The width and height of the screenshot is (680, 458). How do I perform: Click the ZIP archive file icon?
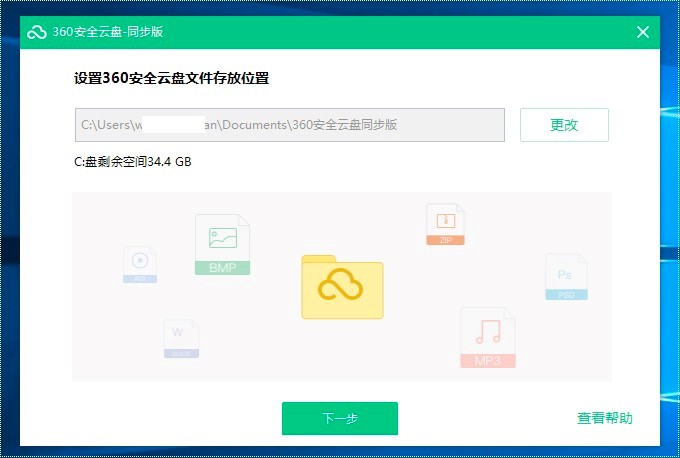(x=445, y=224)
